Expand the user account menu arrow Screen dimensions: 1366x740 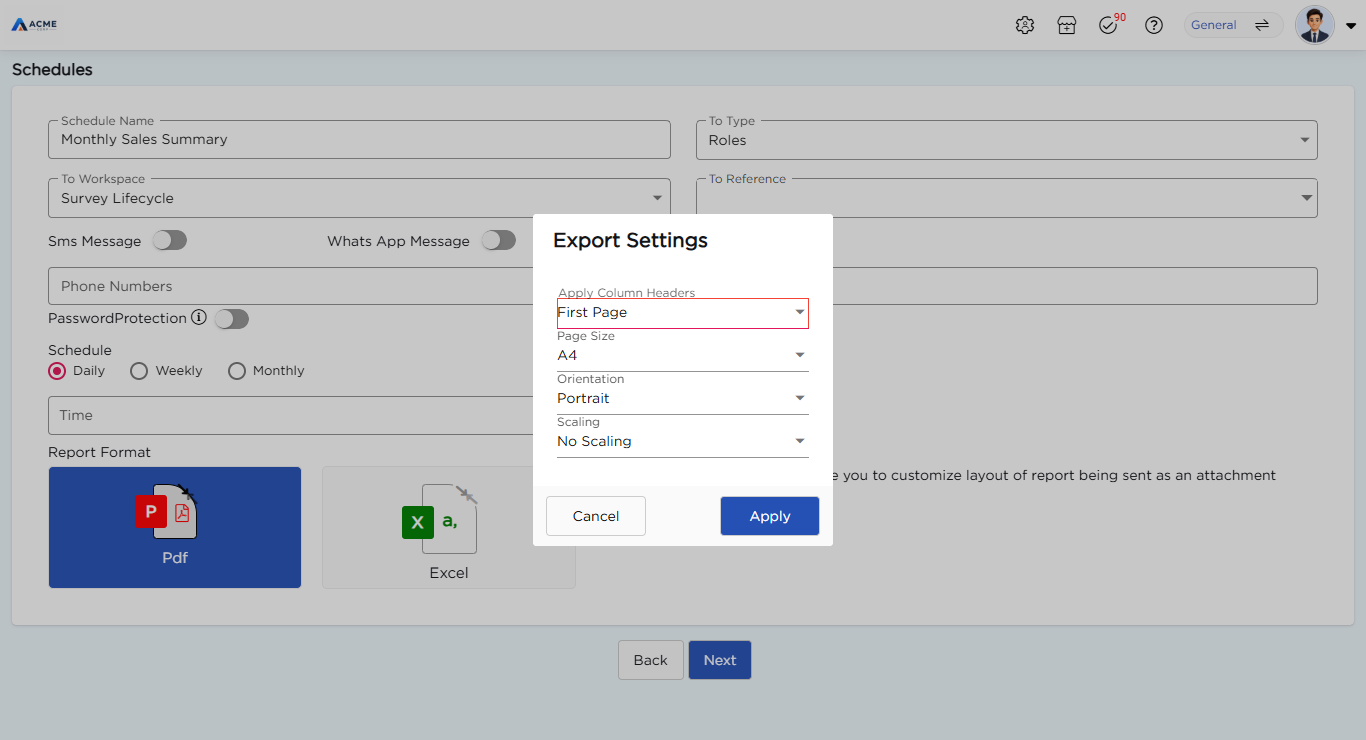coord(1351,27)
